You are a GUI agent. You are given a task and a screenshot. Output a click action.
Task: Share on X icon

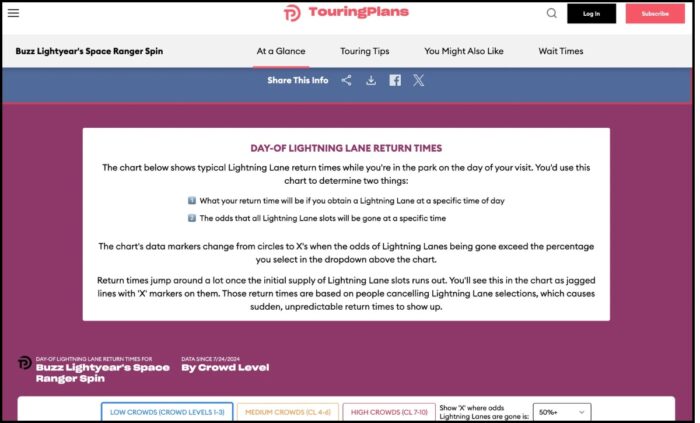[419, 80]
